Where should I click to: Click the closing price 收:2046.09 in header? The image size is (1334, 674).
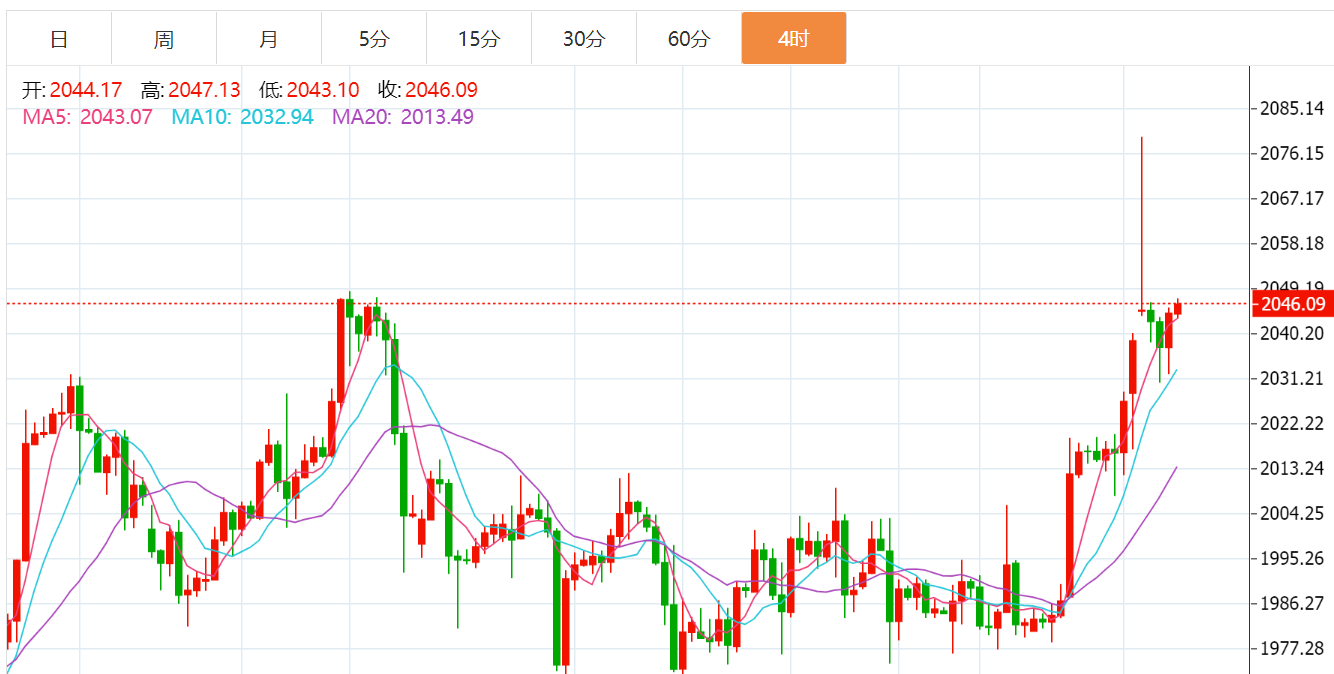pyautogui.click(x=428, y=90)
